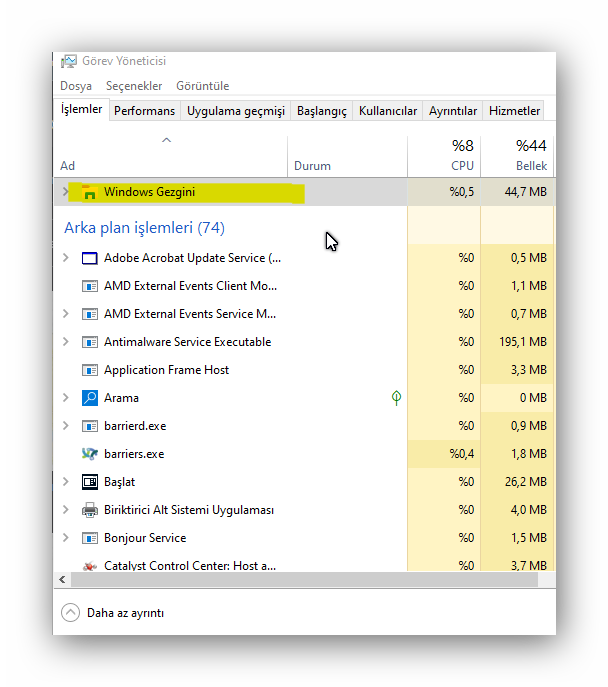
Task: Expand the Başlat process row
Action: tap(65, 482)
